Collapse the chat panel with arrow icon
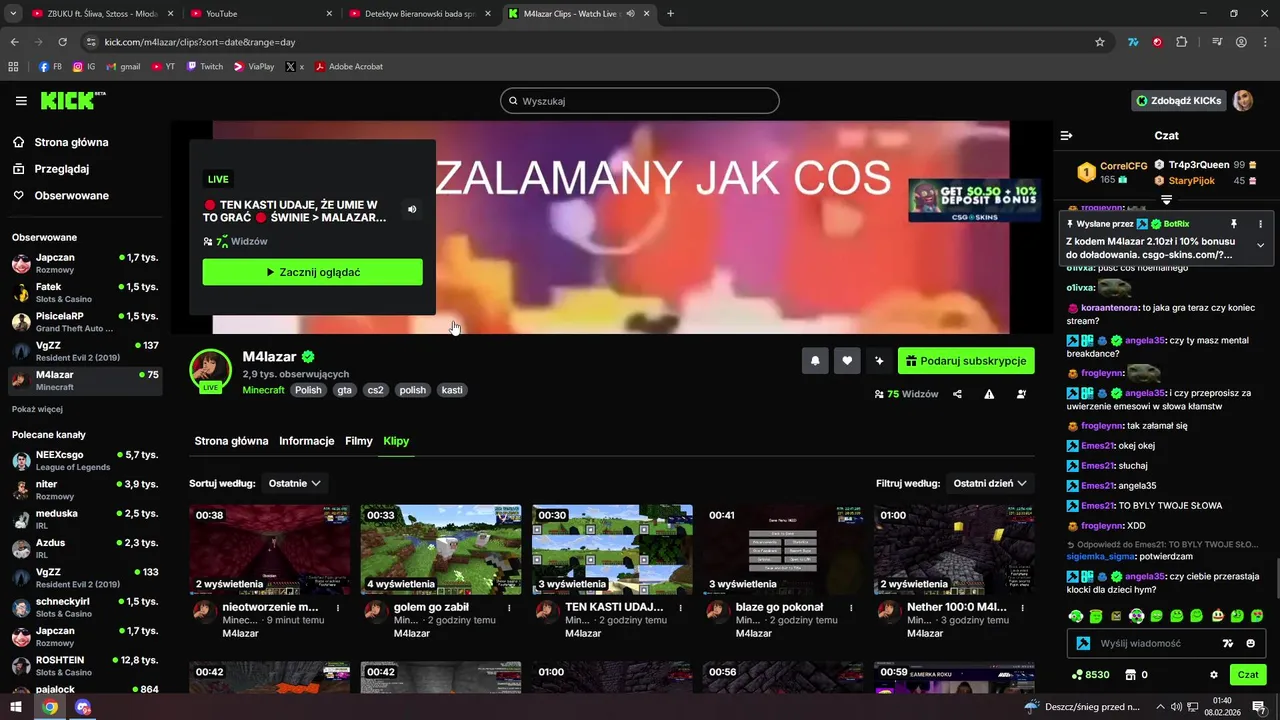The height and width of the screenshot is (720, 1280). coord(1066,135)
